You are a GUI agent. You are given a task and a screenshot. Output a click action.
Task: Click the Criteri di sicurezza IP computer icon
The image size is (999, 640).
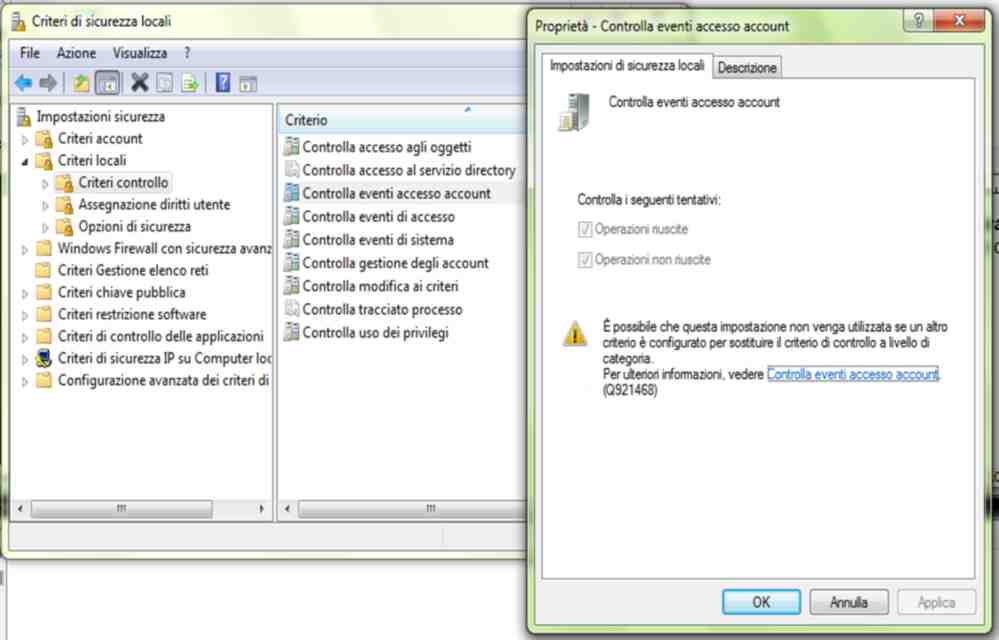tap(43, 359)
